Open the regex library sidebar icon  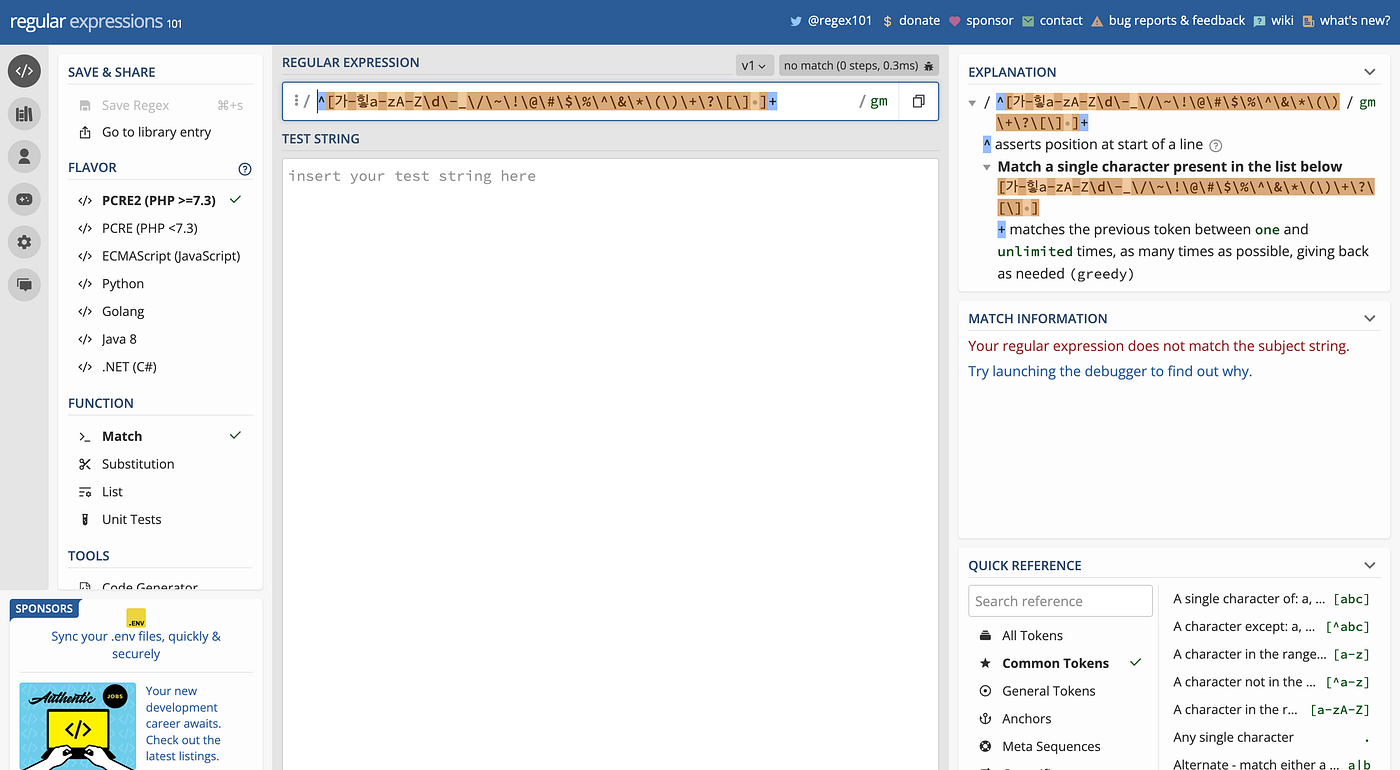pyautogui.click(x=24, y=114)
